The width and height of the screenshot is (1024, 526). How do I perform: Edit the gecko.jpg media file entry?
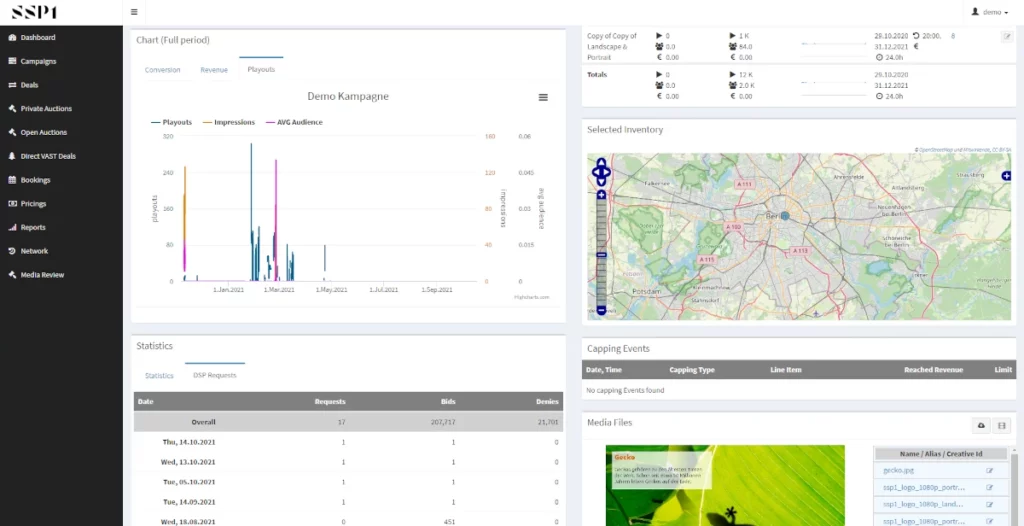click(990, 470)
